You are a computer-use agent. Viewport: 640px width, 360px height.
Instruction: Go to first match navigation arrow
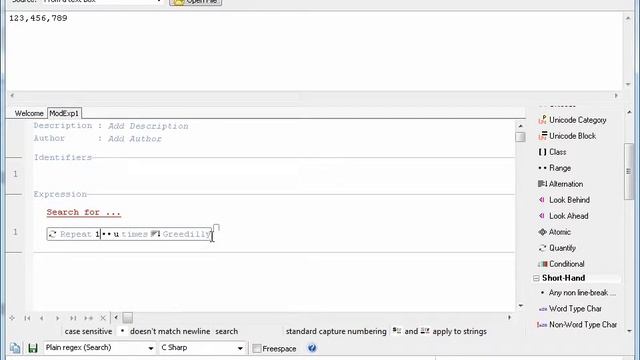[x=27, y=318]
